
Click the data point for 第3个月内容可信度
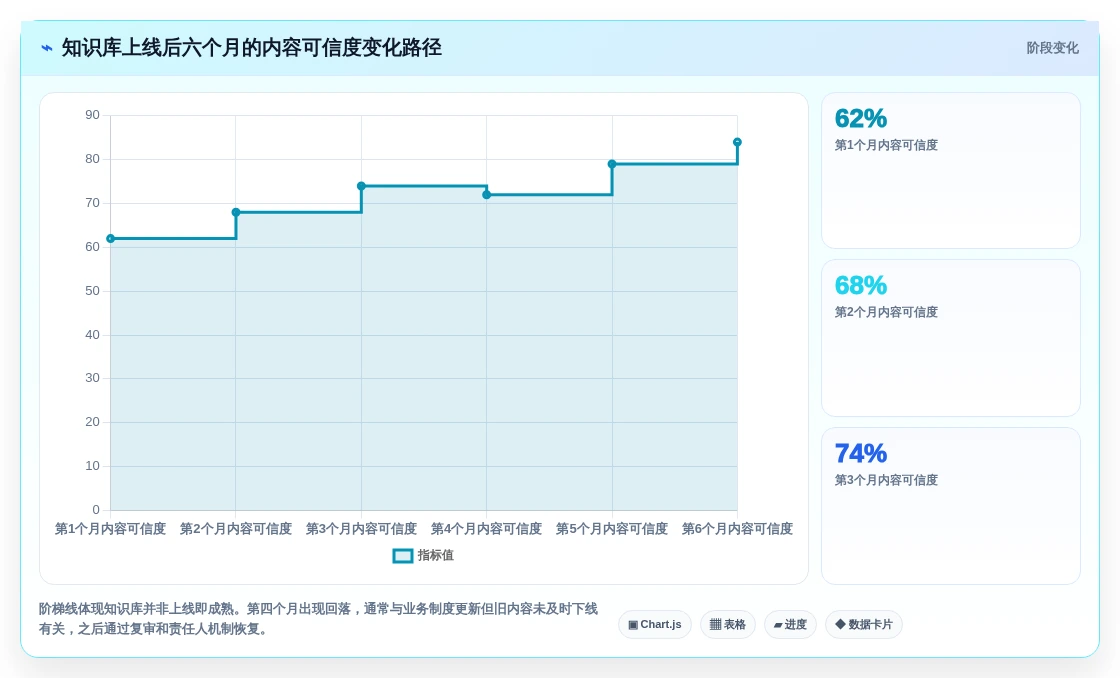tap(361, 186)
